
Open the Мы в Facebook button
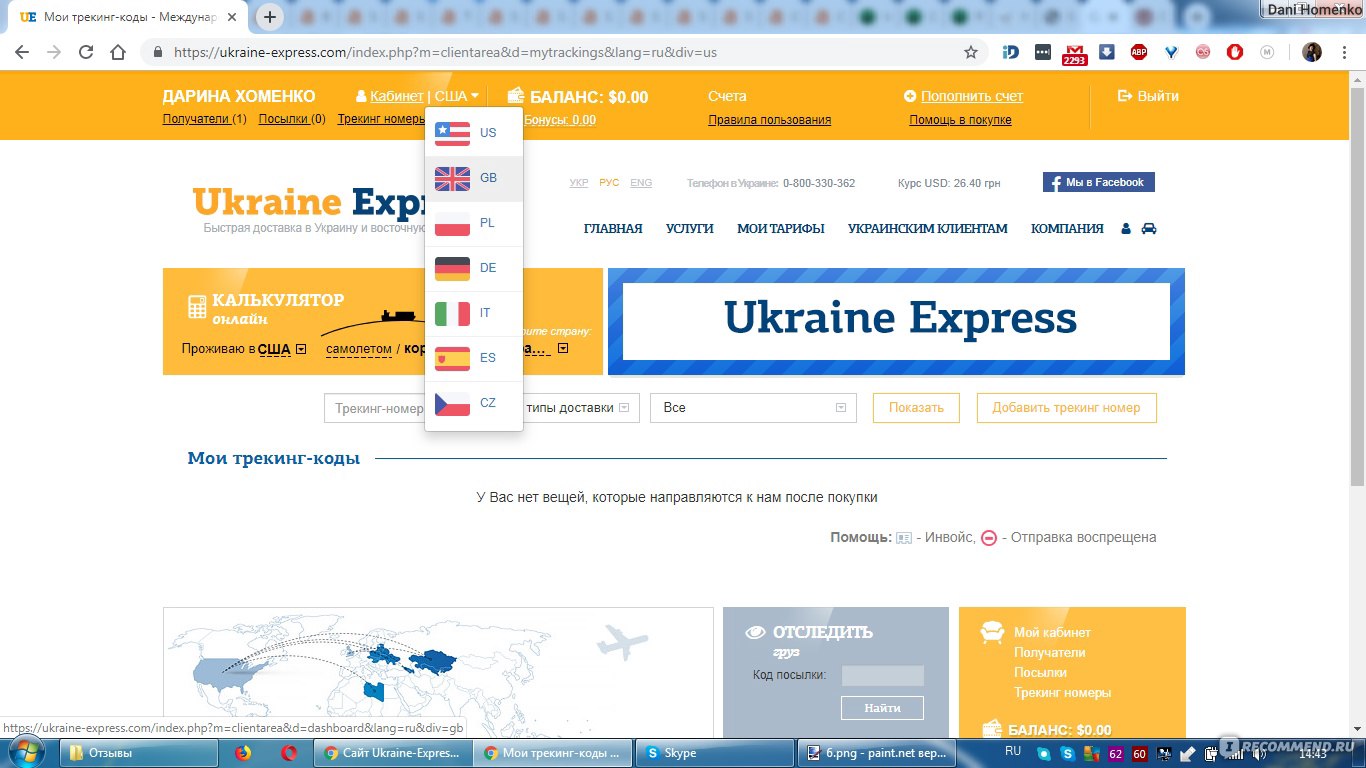1099,182
